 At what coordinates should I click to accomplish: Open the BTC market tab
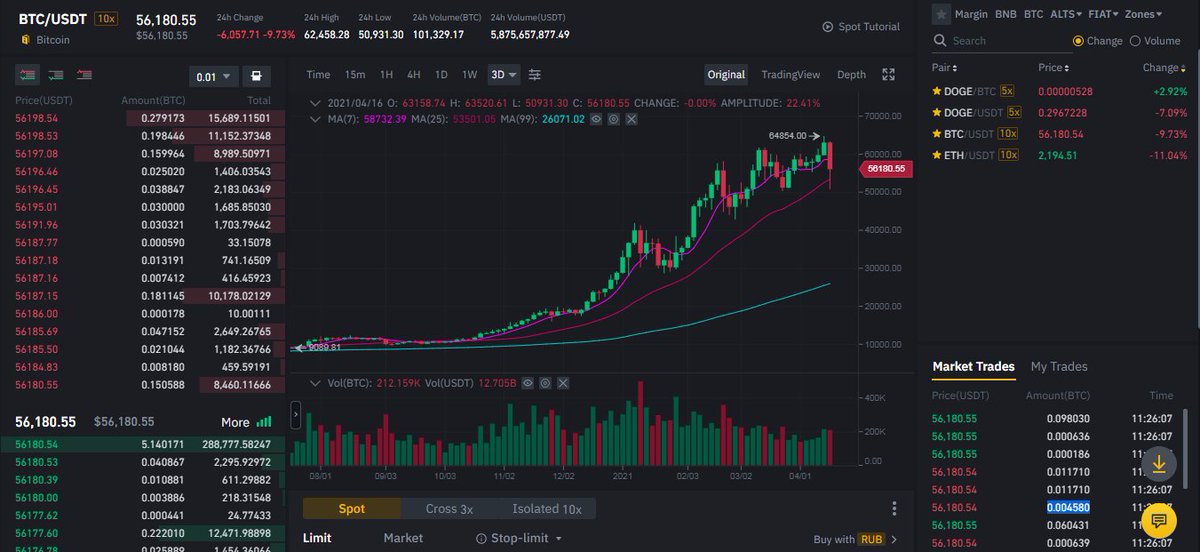point(1034,14)
